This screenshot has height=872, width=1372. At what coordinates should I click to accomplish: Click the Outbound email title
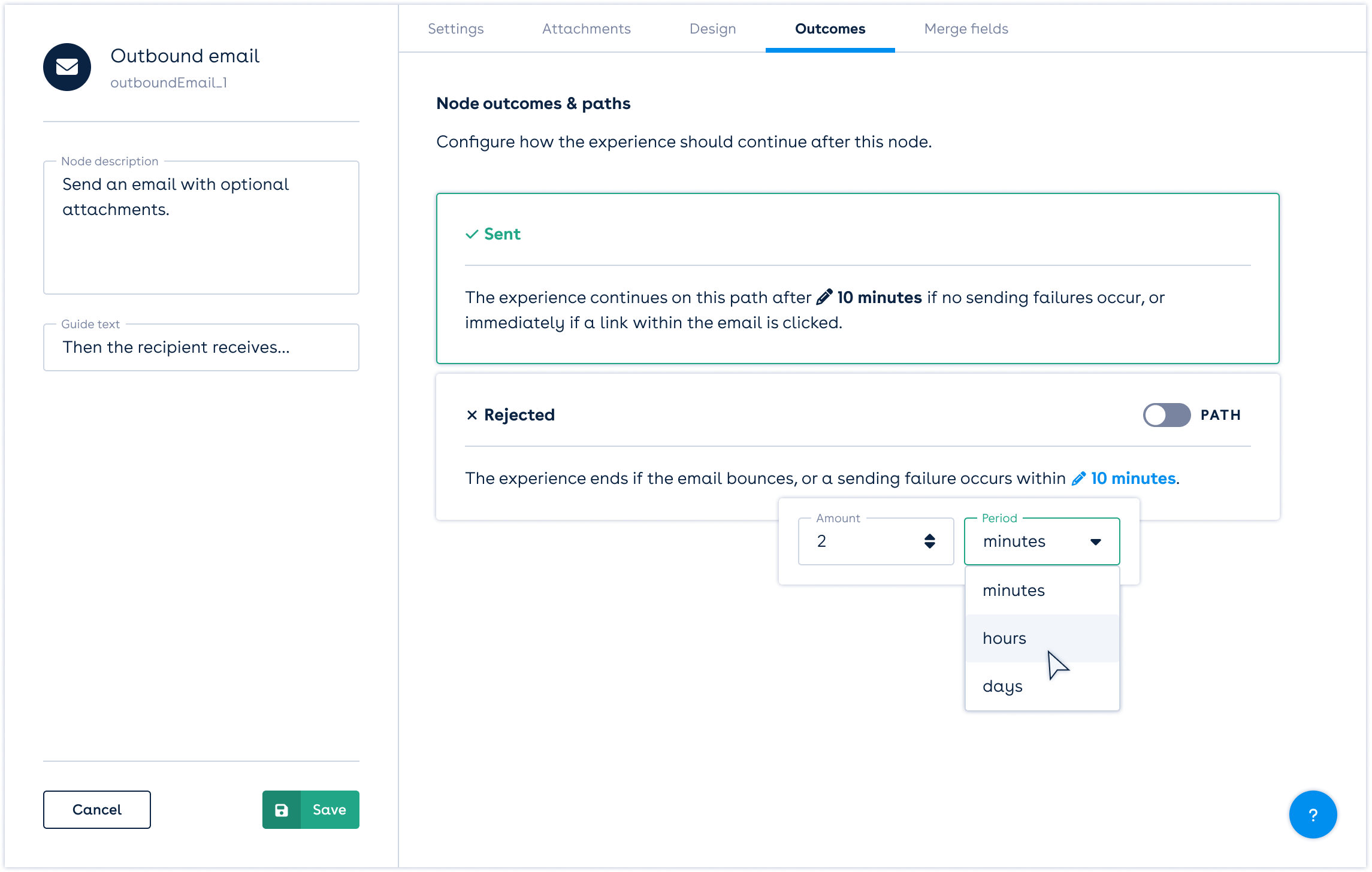pyautogui.click(x=185, y=56)
